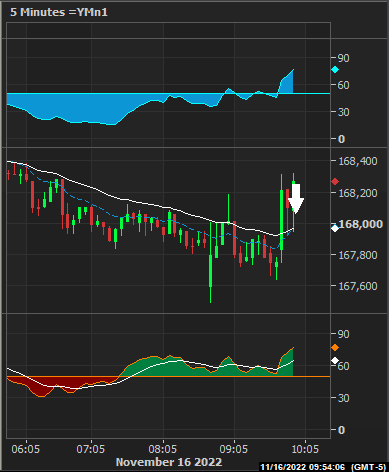
Task: Select the 167,600 price axis label
Action: [358, 286]
